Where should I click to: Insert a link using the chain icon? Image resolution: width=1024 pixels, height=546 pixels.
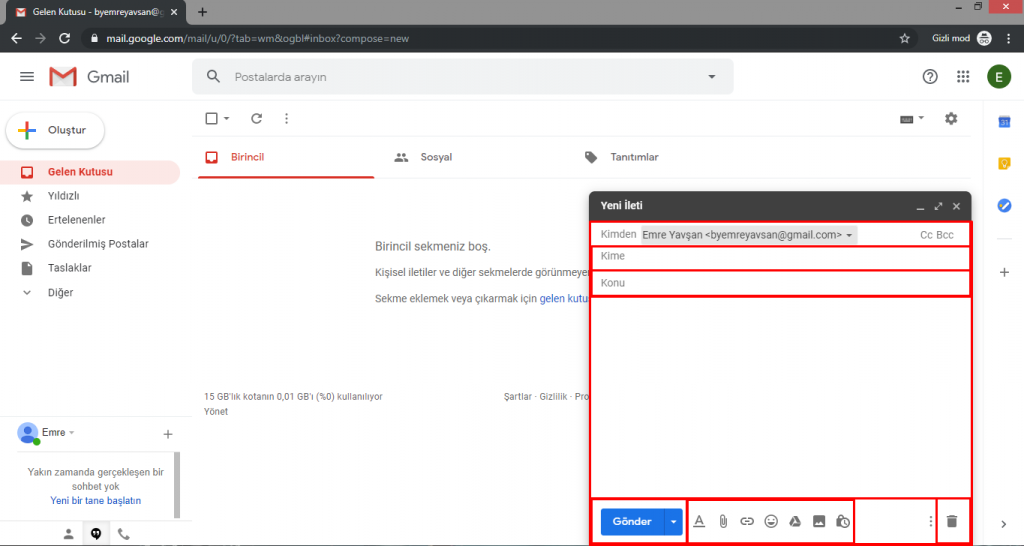[x=747, y=521]
